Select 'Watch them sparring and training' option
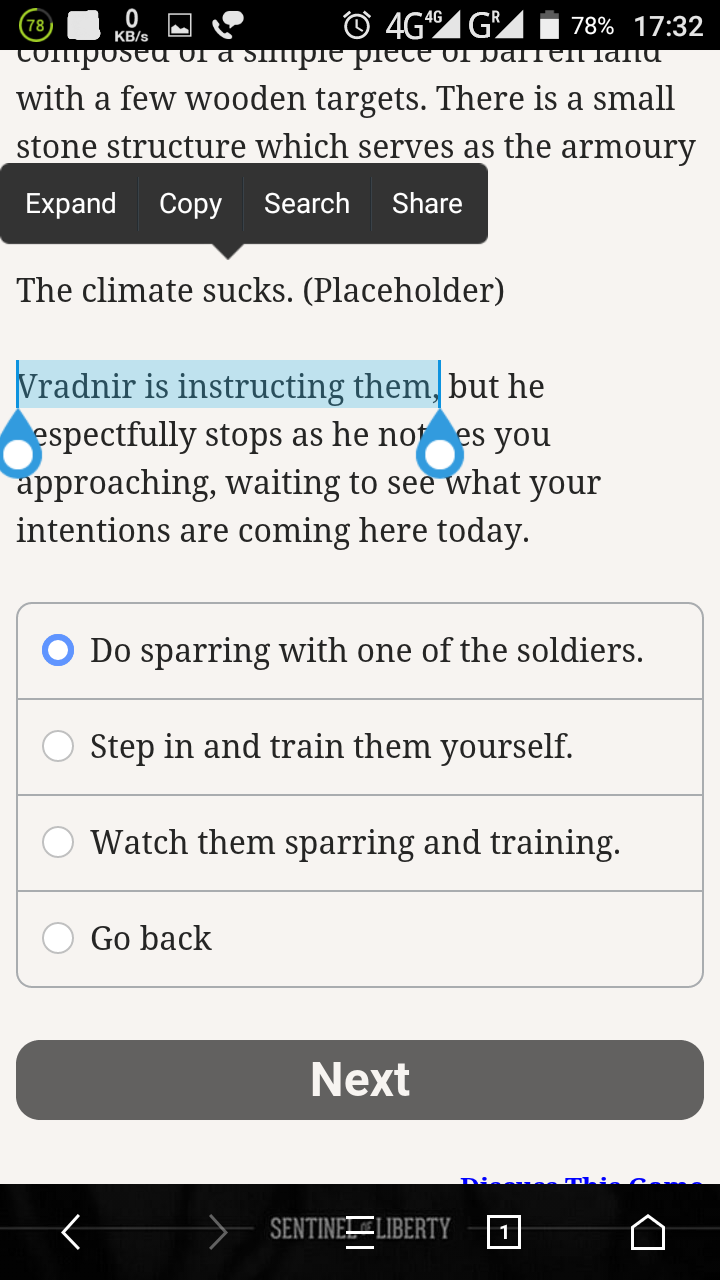 pos(360,843)
